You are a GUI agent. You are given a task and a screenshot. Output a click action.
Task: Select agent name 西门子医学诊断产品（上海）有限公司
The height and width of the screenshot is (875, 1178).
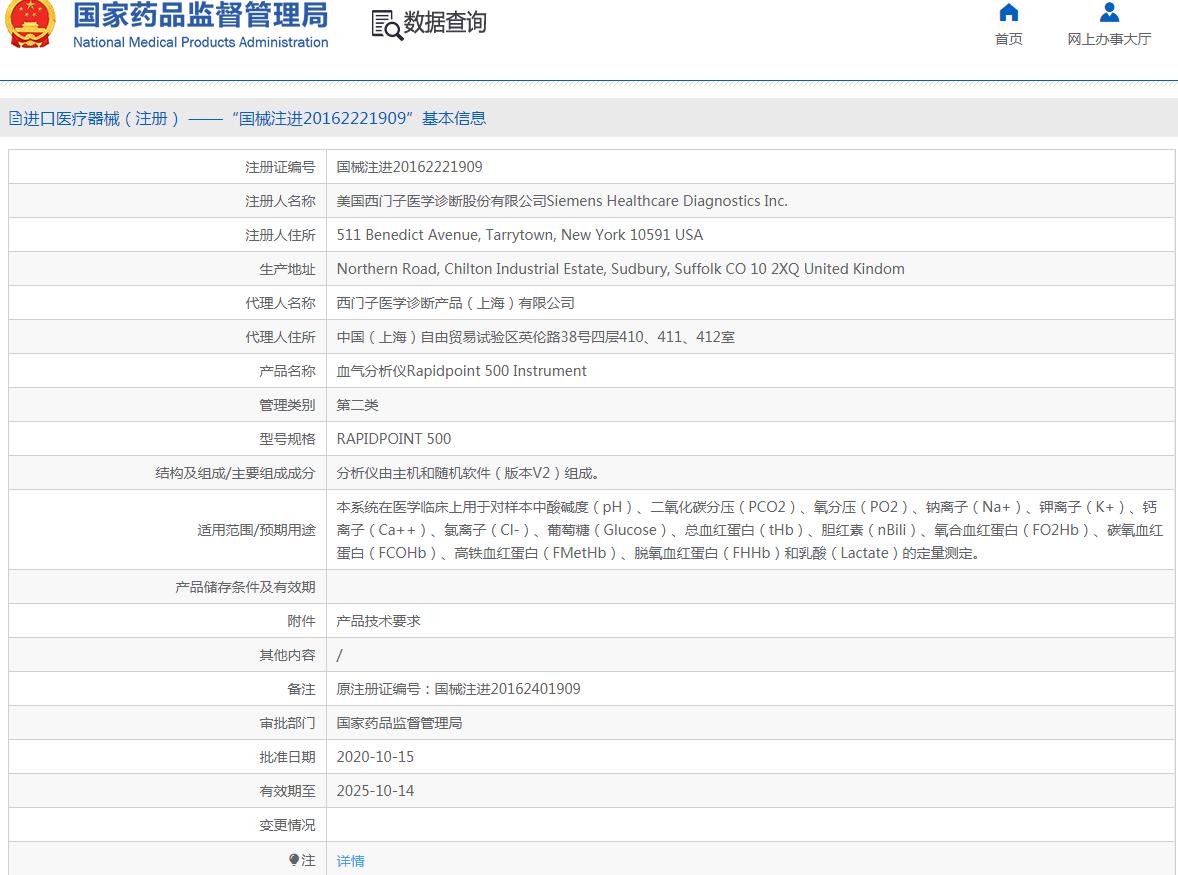[455, 303]
